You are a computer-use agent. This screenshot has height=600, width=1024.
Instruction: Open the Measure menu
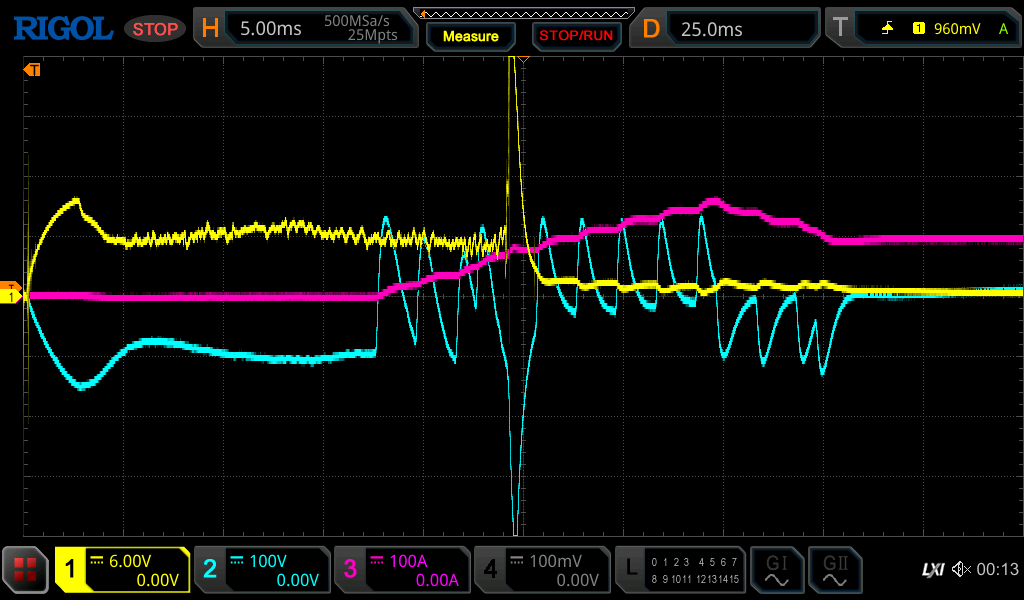pyautogui.click(x=471, y=36)
